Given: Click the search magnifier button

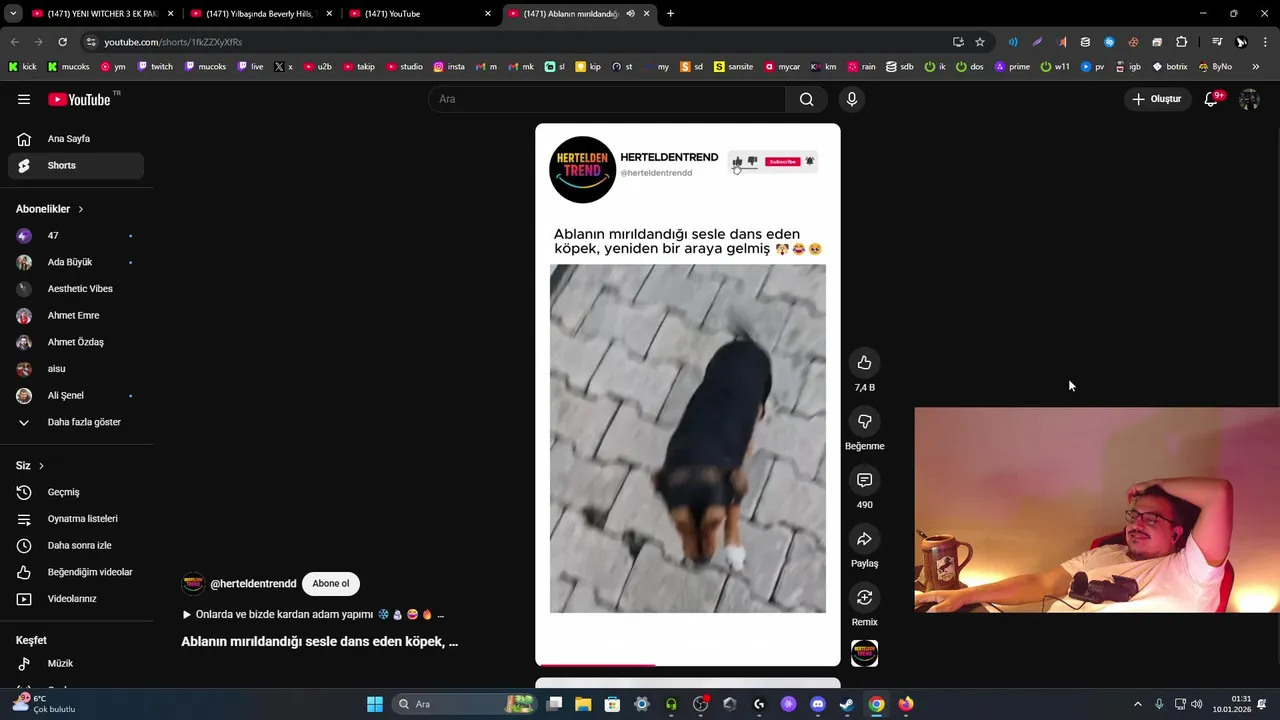Looking at the screenshot, I should [807, 99].
